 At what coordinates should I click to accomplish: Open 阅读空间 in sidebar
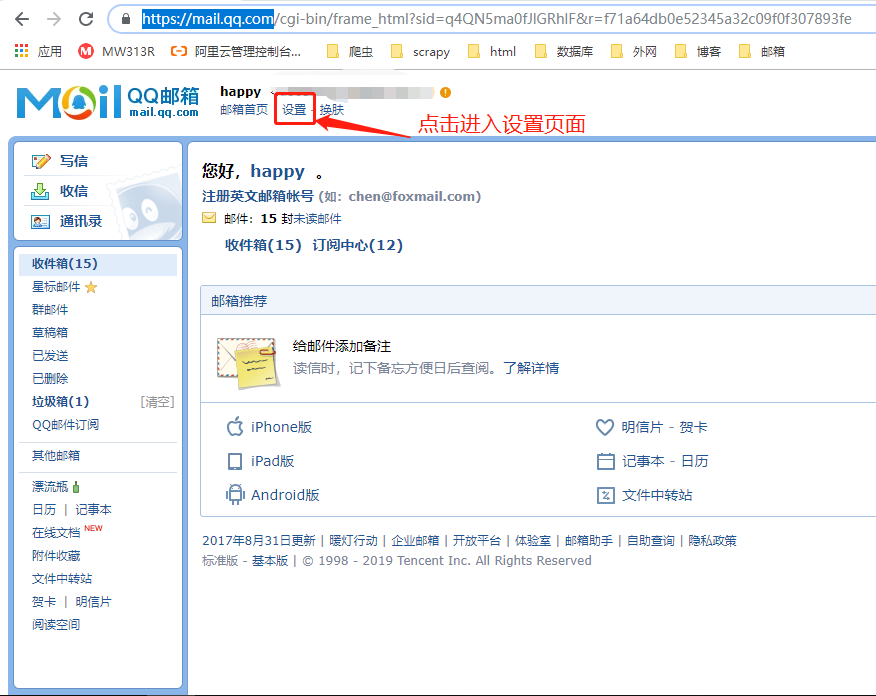56,625
